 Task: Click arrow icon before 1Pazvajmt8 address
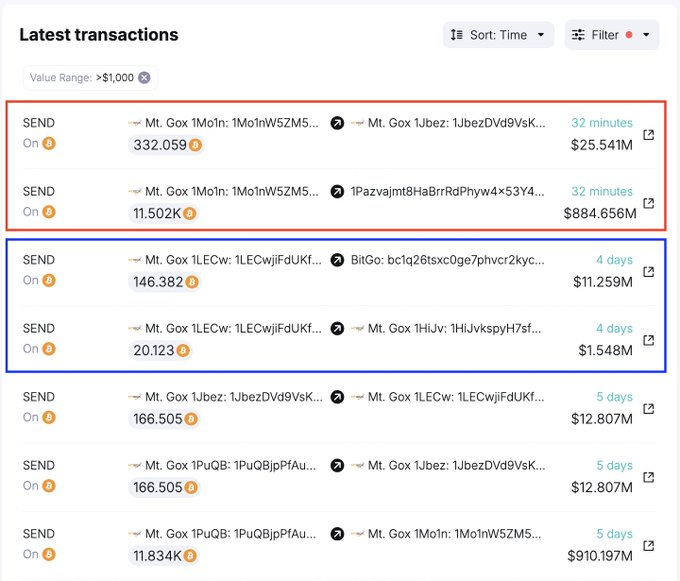(x=337, y=191)
